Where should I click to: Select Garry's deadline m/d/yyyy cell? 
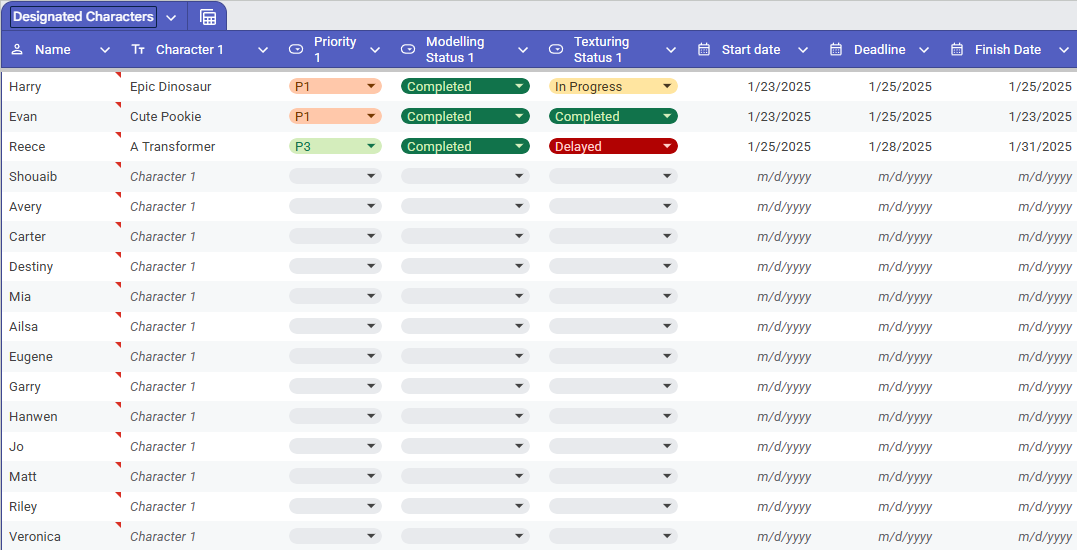point(880,387)
